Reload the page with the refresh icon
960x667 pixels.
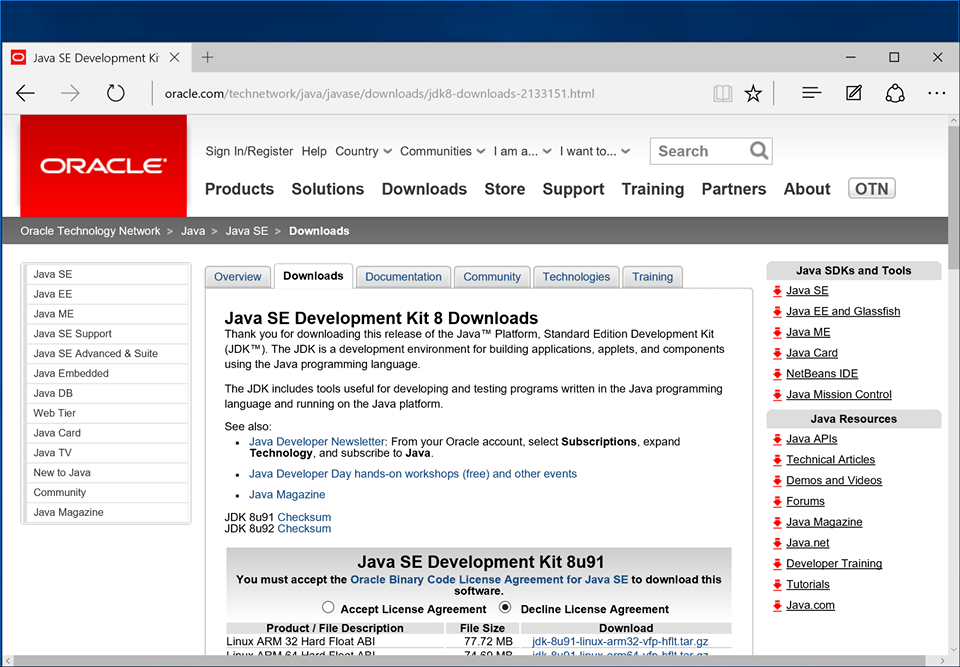[115, 93]
